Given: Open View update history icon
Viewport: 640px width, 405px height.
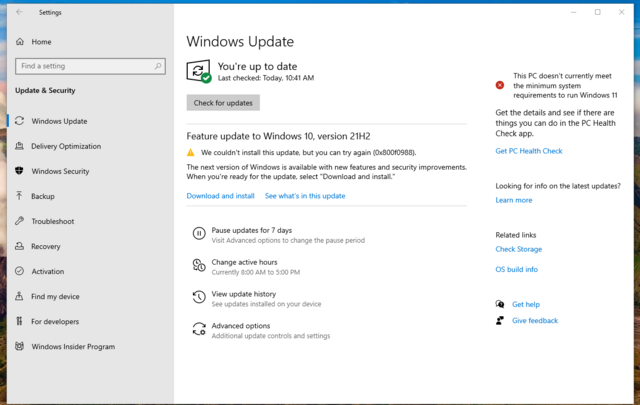Looking at the screenshot, I should 198,298.
